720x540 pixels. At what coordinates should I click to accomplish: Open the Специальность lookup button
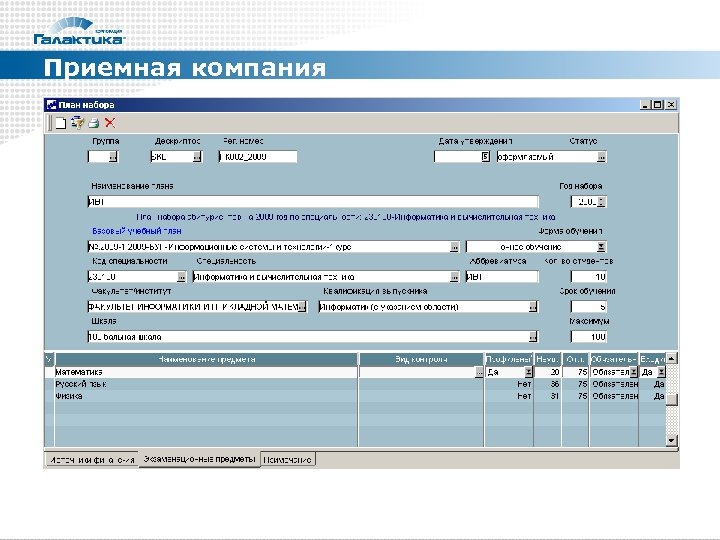[454, 277]
